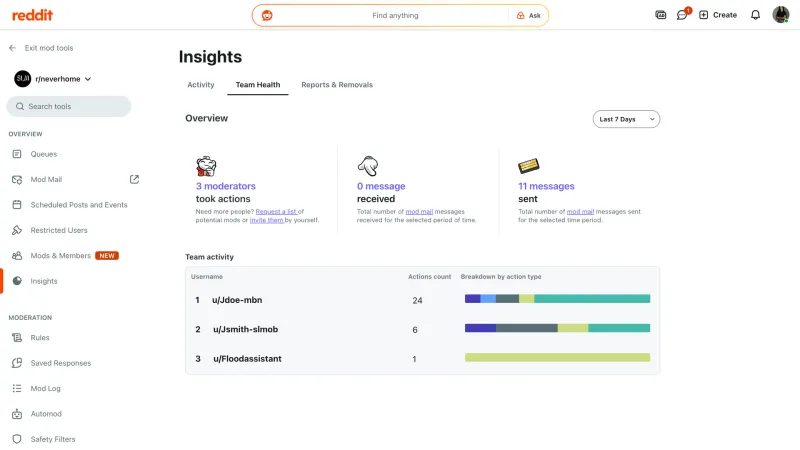
Task: Click the Username column header
Action: coord(207,277)
